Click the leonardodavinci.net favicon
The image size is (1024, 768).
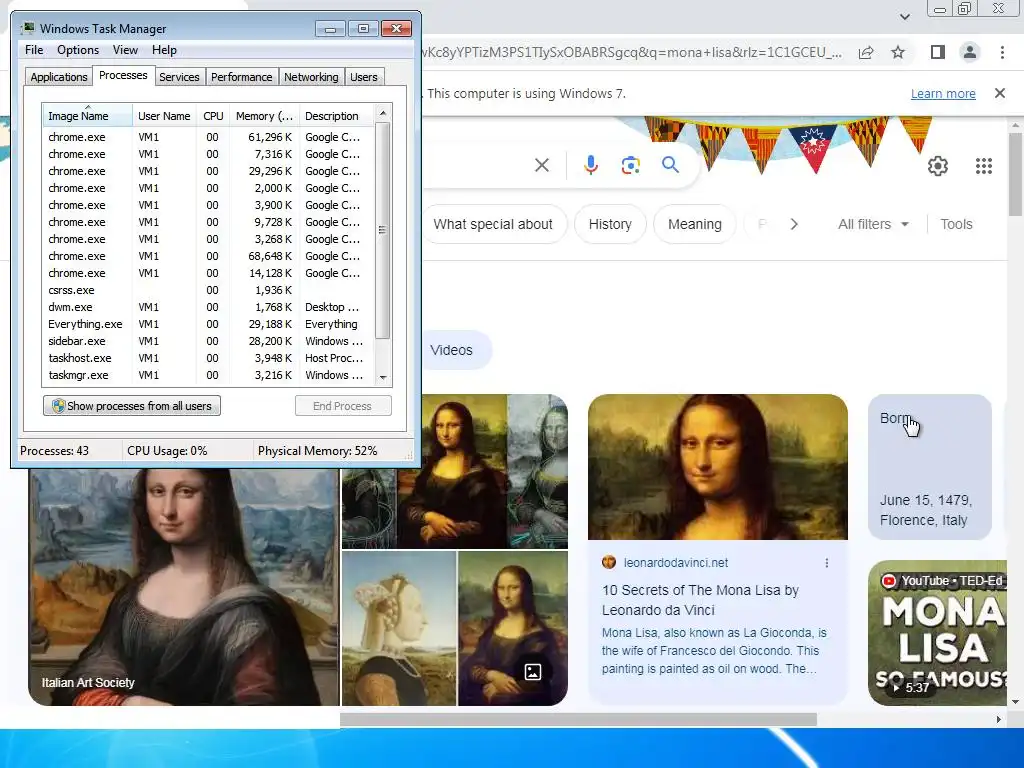(609, 562)
